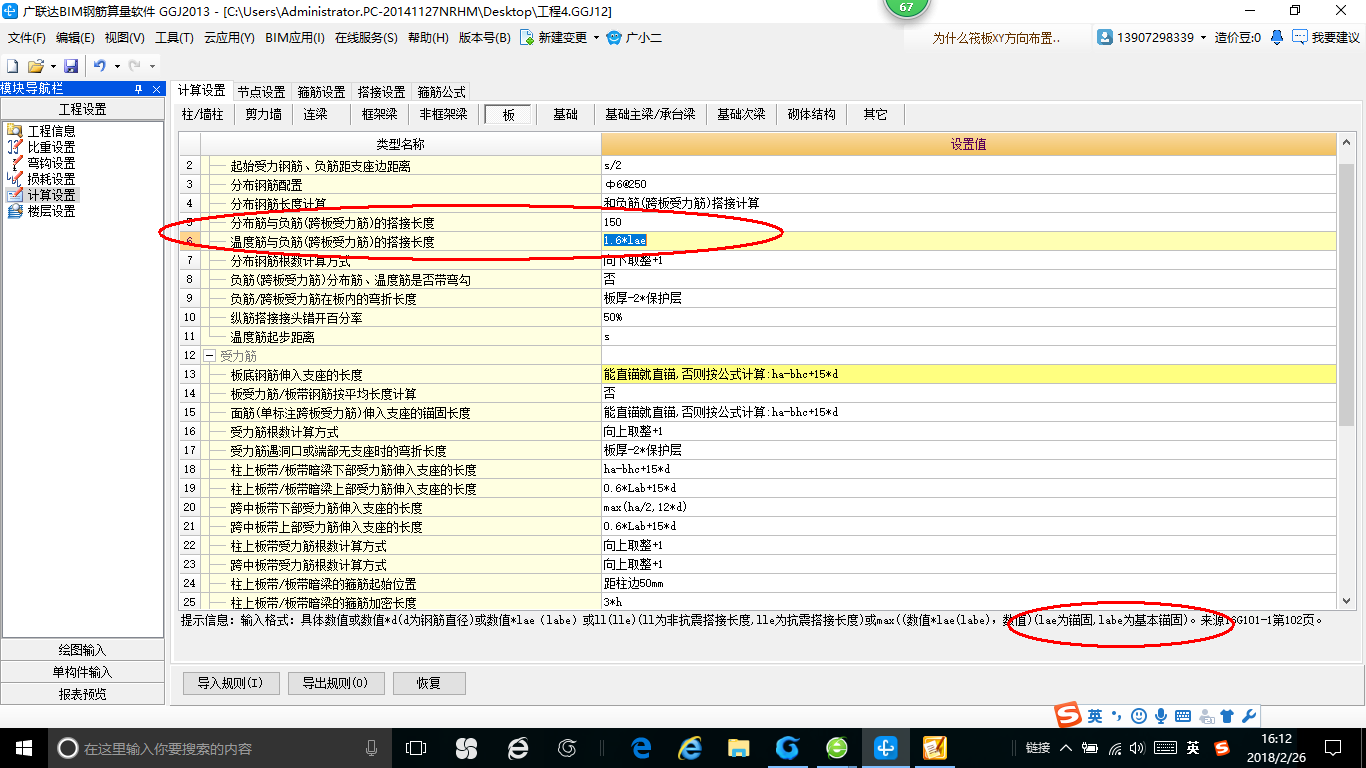Viewport: 1366px width, 768px height.
Task: Open the 单构件输入 section
Action: (83, 672)
